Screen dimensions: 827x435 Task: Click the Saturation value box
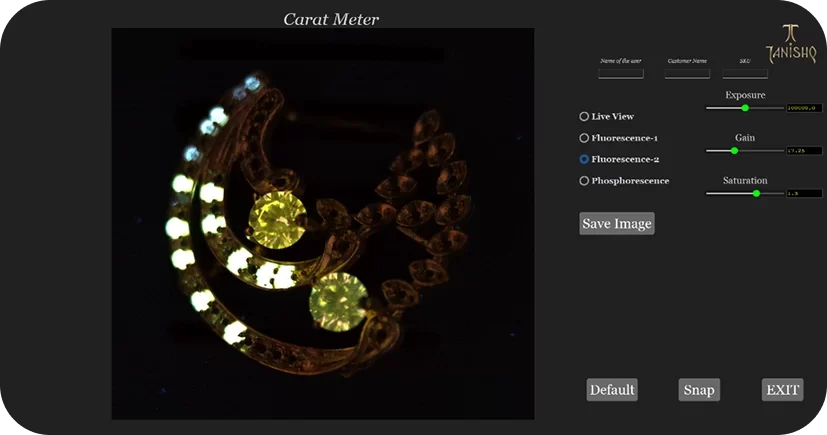(803, 193)
